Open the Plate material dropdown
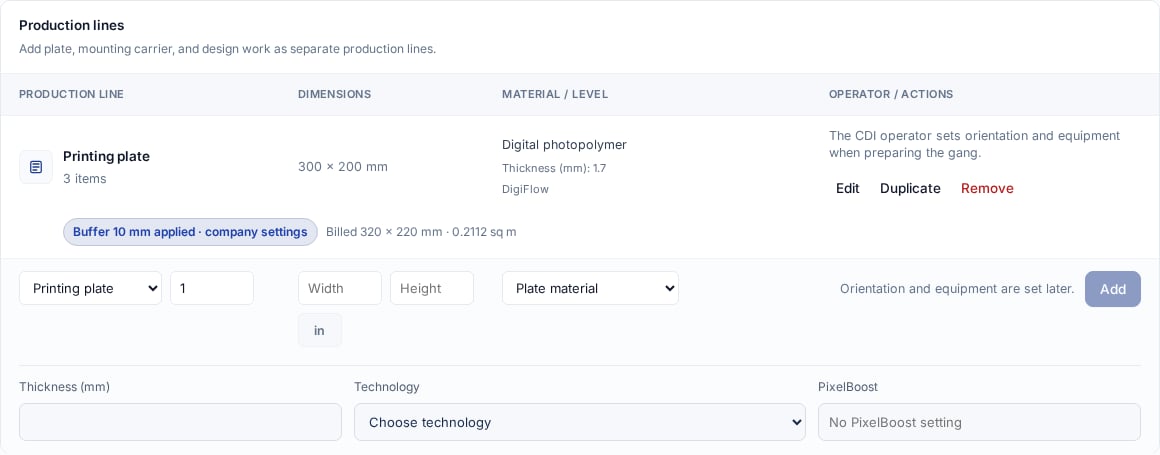1160x455 pixels. coord(590,289)
